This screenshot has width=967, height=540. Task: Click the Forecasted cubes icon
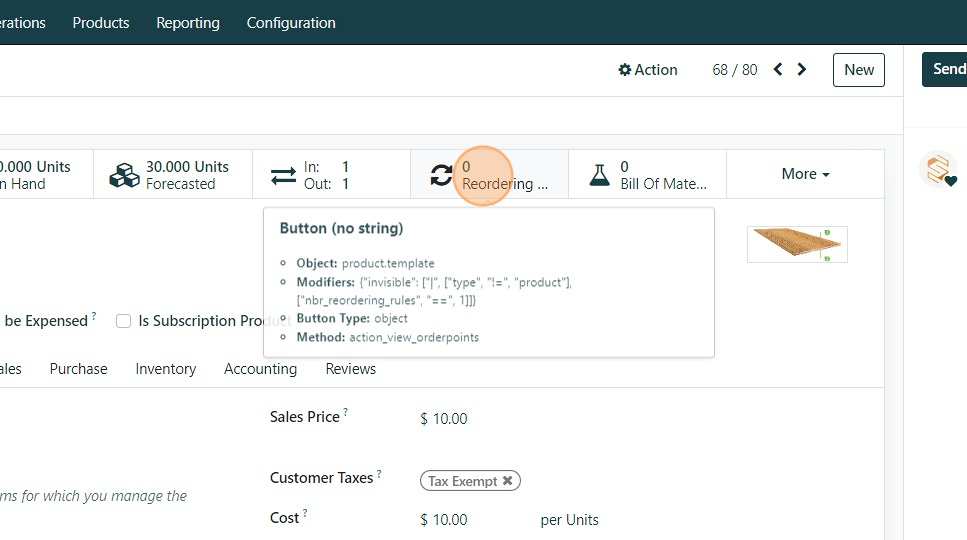pos(124,176)
